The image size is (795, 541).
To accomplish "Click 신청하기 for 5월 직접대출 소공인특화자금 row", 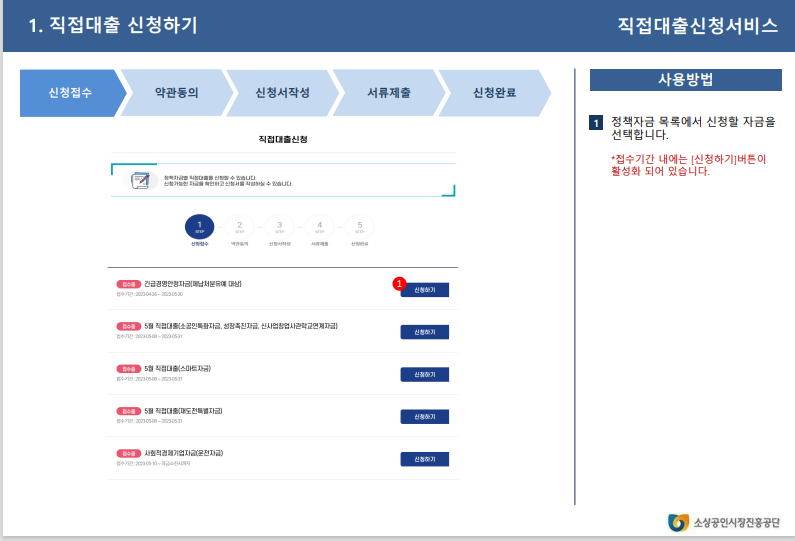I will 424,332.
